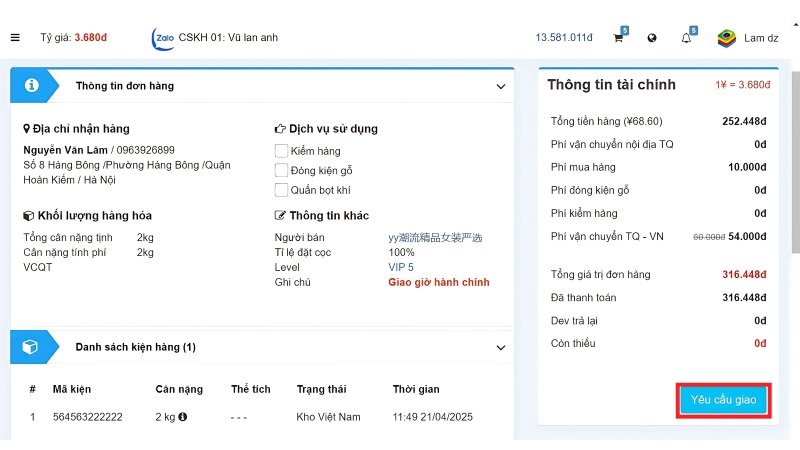Click the discounted shipping fee 54.000đ
The image size is (800, 450).
pos(747,236)
